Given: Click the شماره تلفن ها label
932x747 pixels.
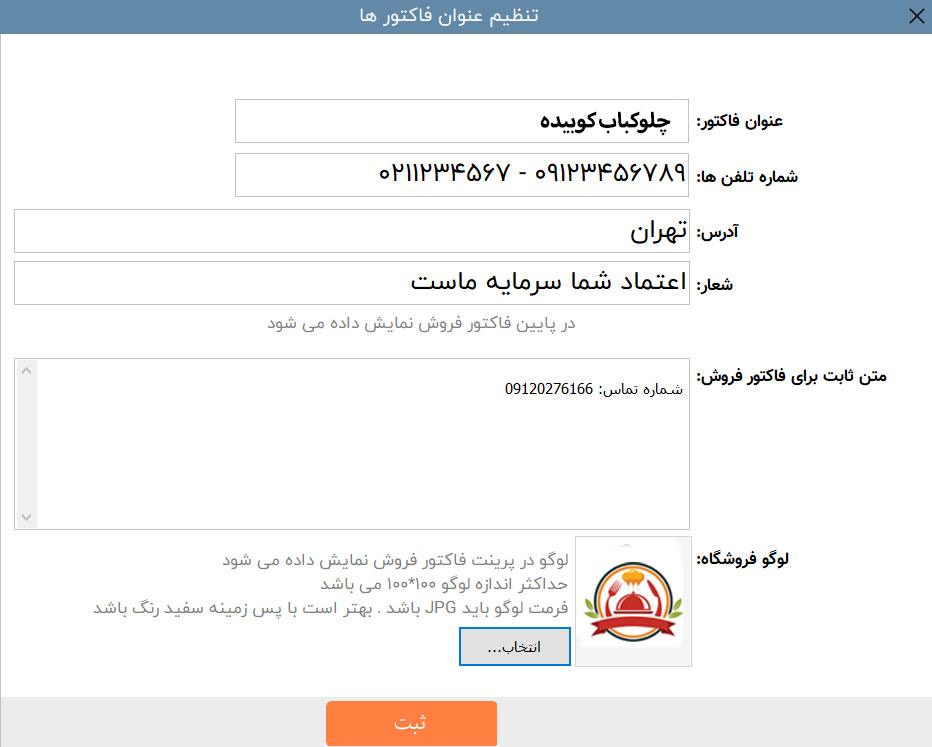Looking at the screenshot, I should pos(747,176).
